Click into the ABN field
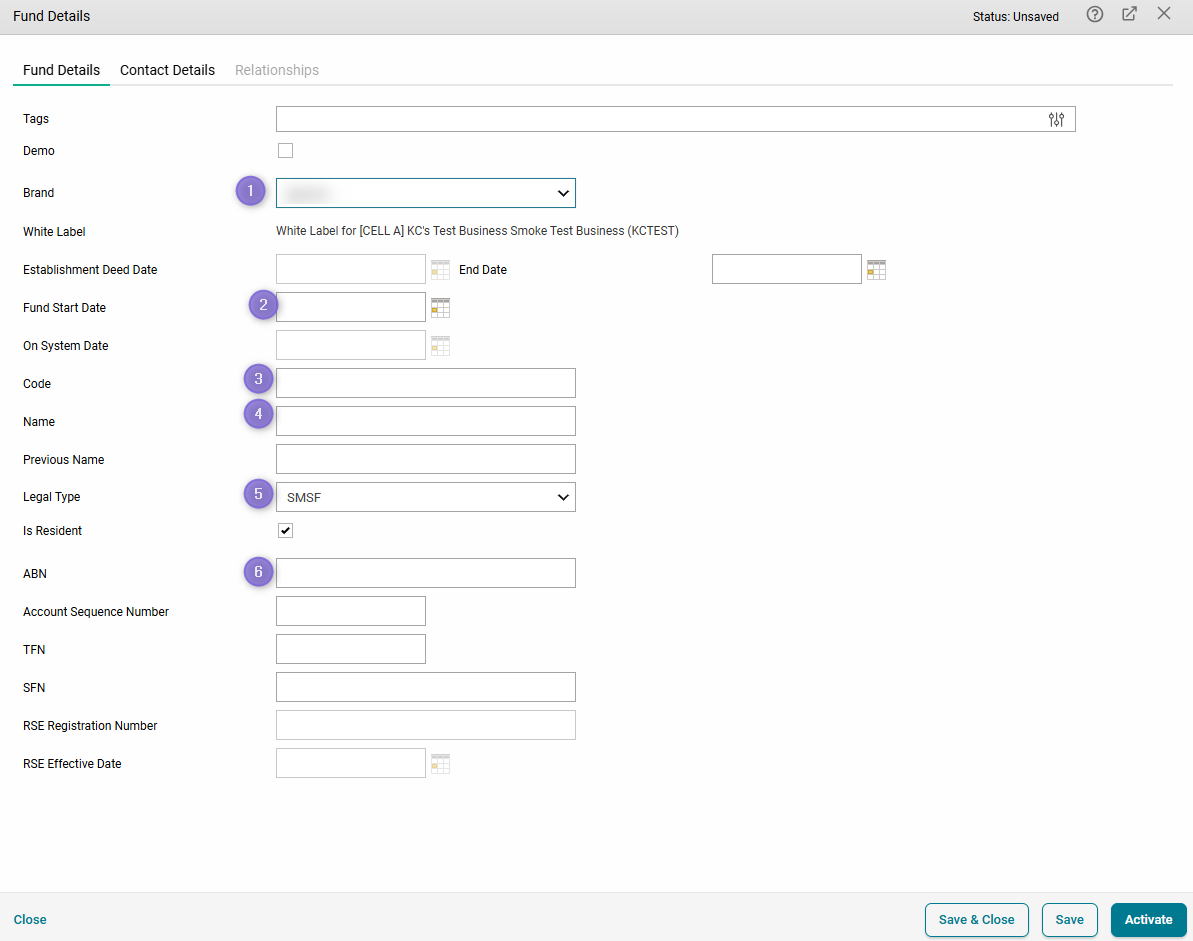The width and height of the screenshot is (1193, 941). 425,574
